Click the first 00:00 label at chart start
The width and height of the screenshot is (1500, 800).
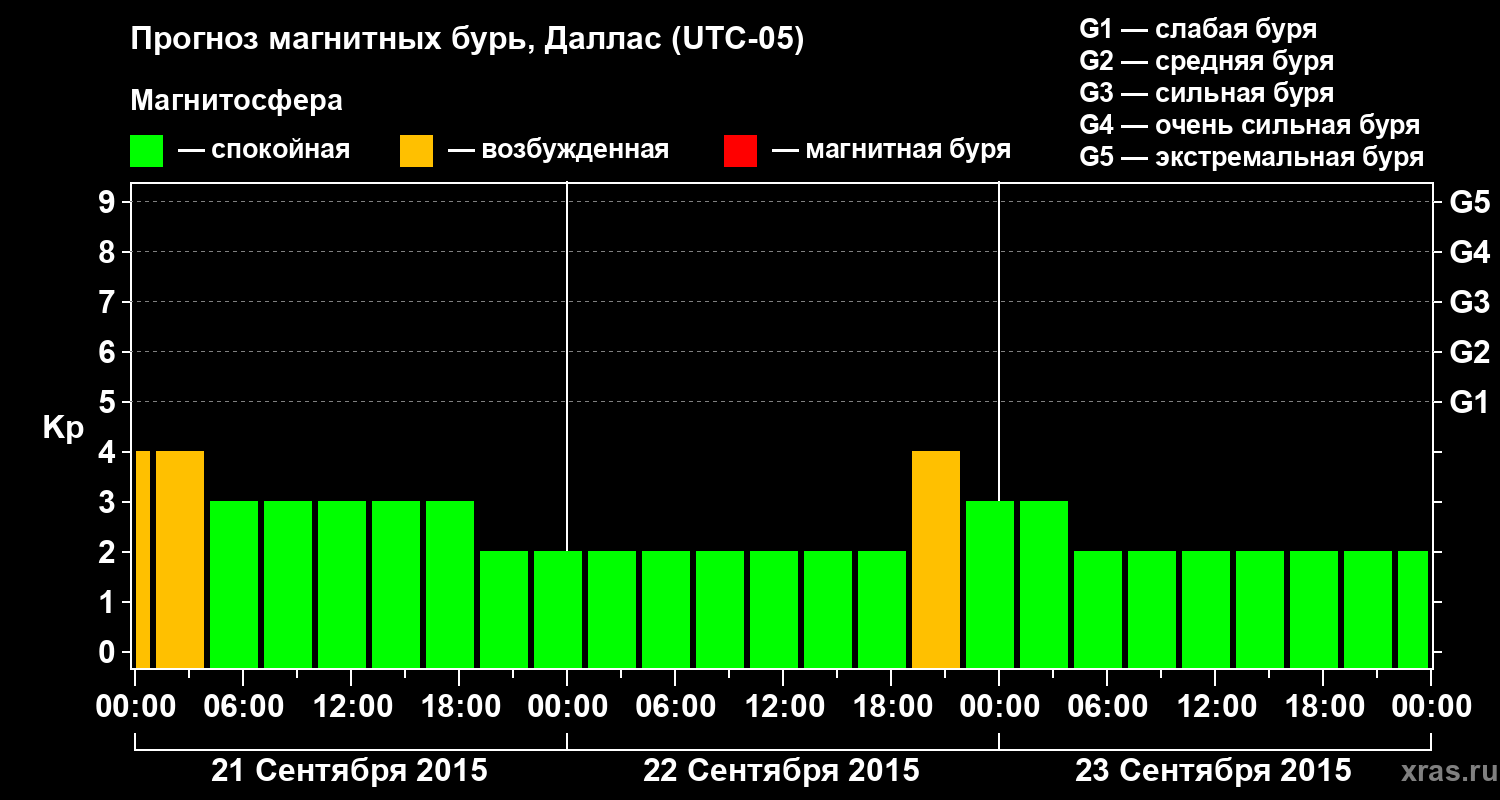[x=136, y=707]
